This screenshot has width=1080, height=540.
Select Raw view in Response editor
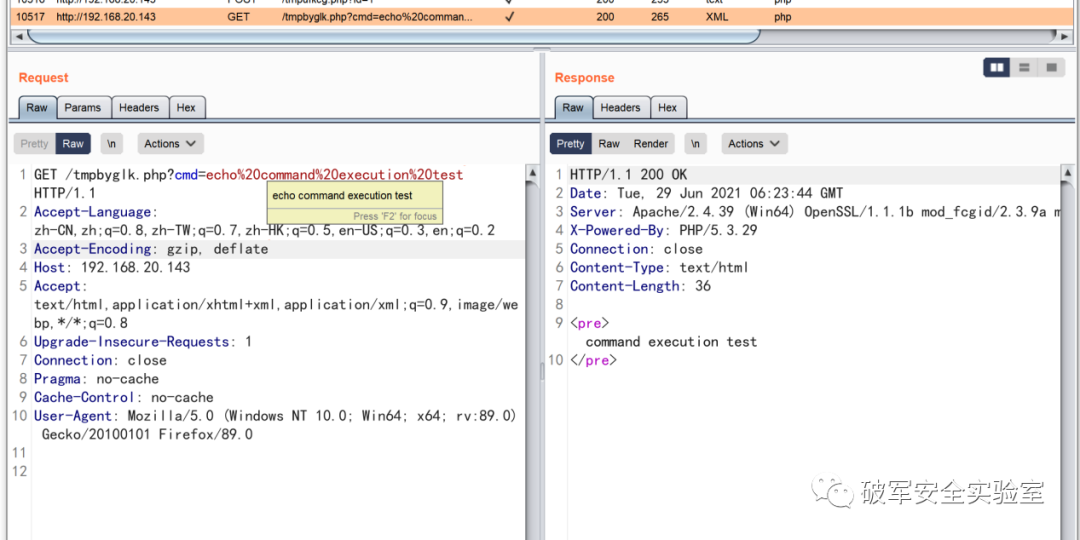[x=609, y=143]
